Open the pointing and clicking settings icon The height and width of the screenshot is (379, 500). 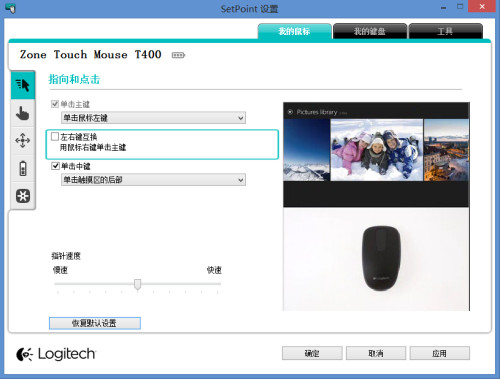23,85
